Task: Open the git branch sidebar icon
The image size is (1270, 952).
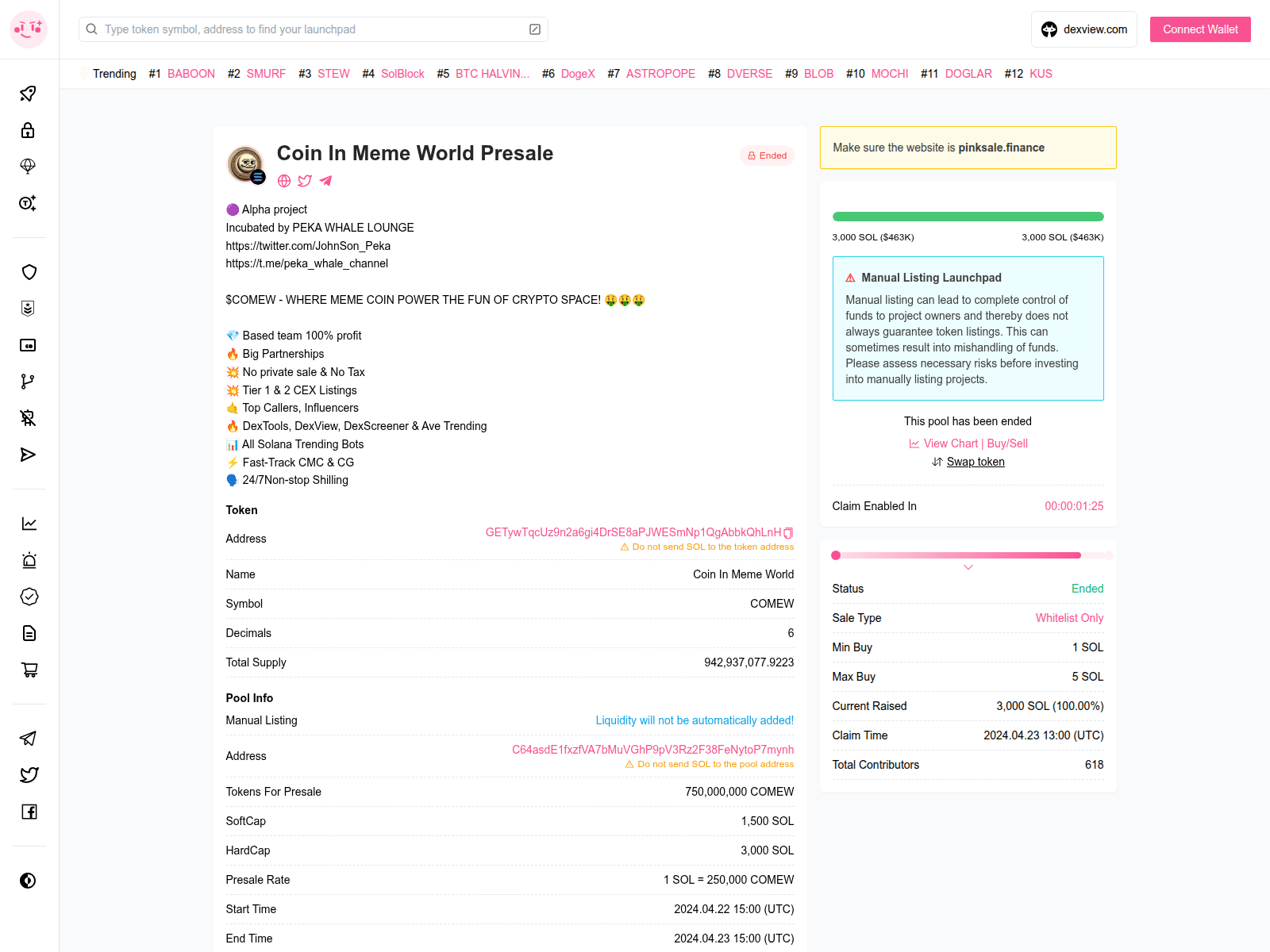Action: tap(29, 382)
